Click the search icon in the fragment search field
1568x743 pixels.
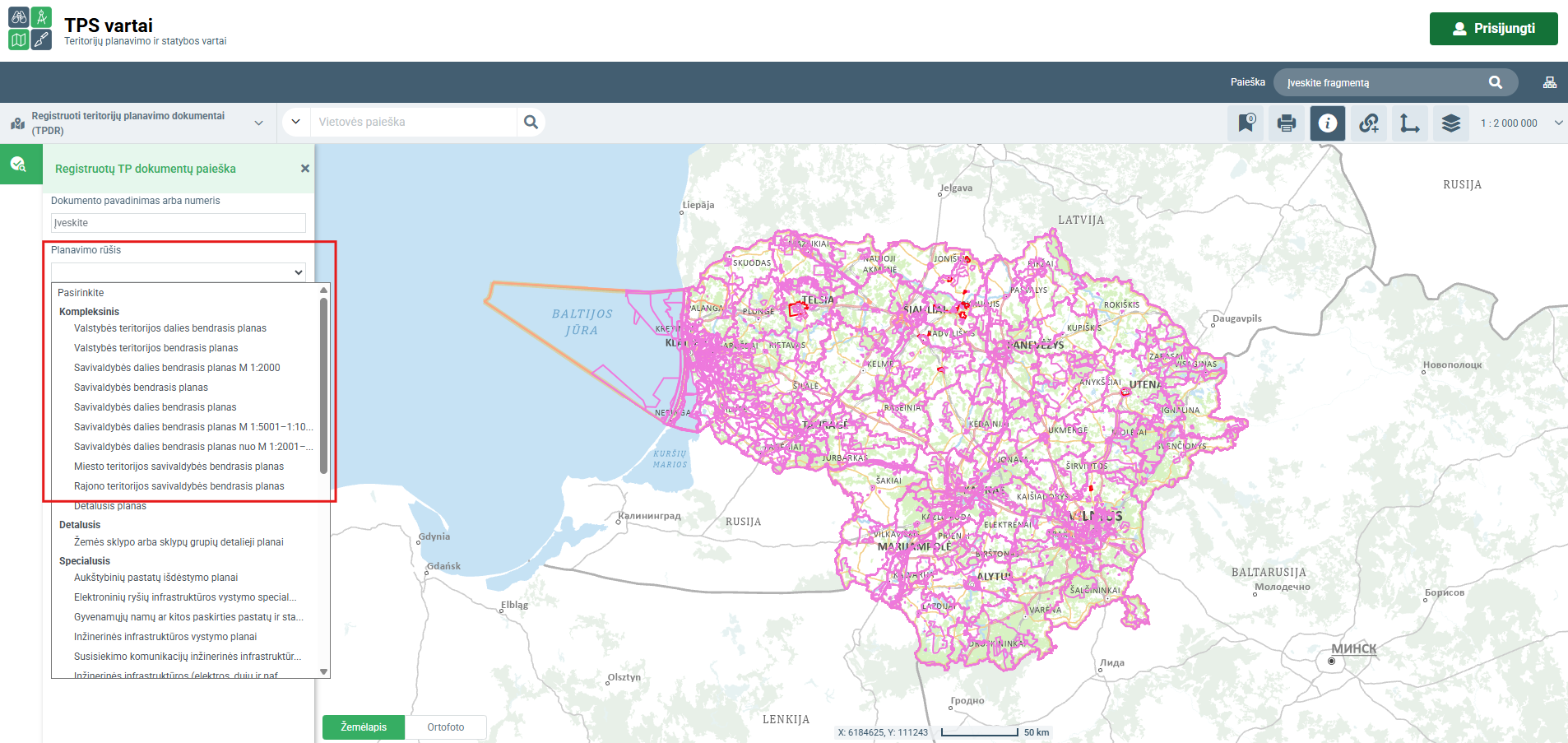[x=1495, y=82]
